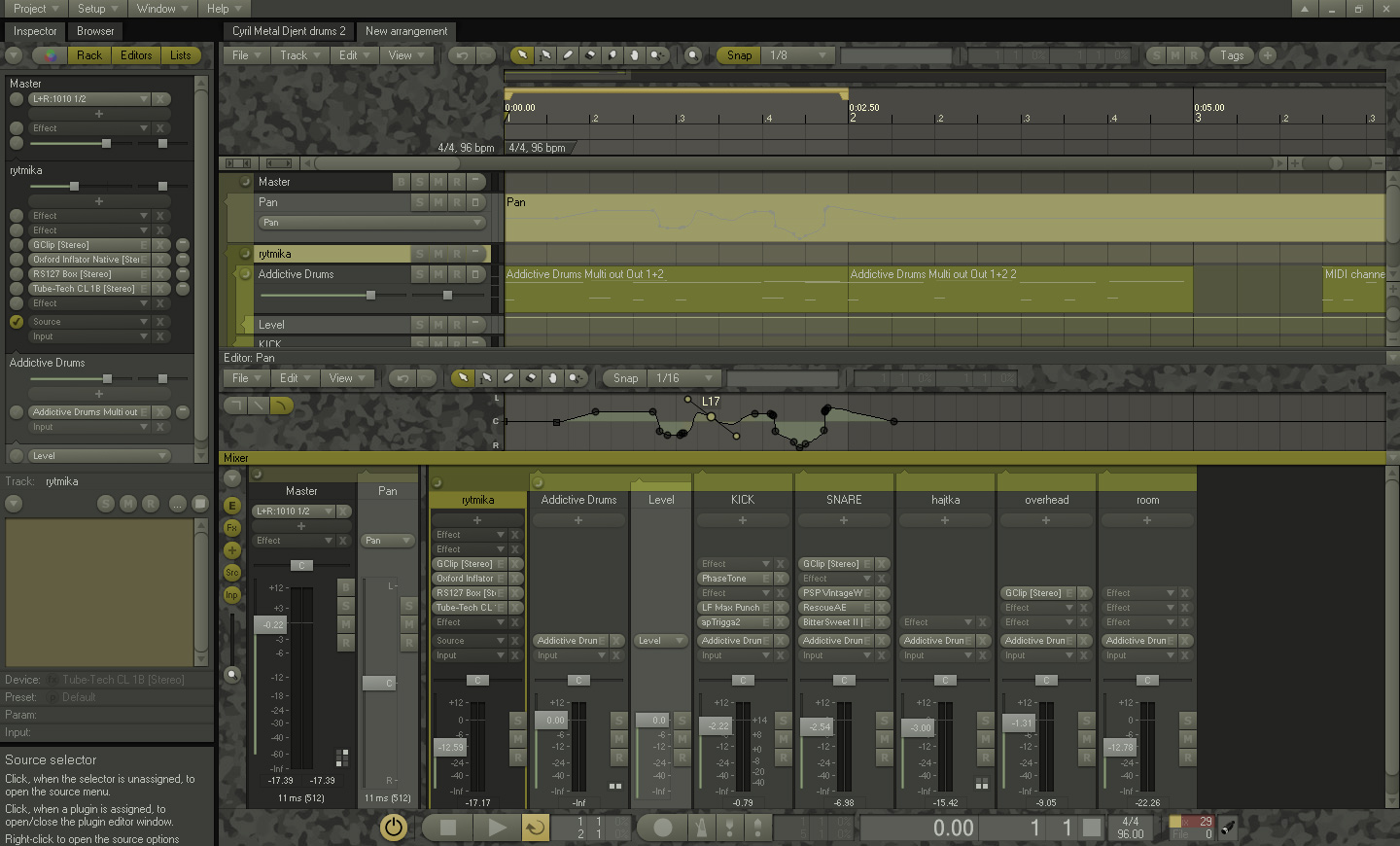The image size is (1400, 846).
Task: Expand the Pan editor 1/16 snap dropdown
Action: (x=684, y=378)
